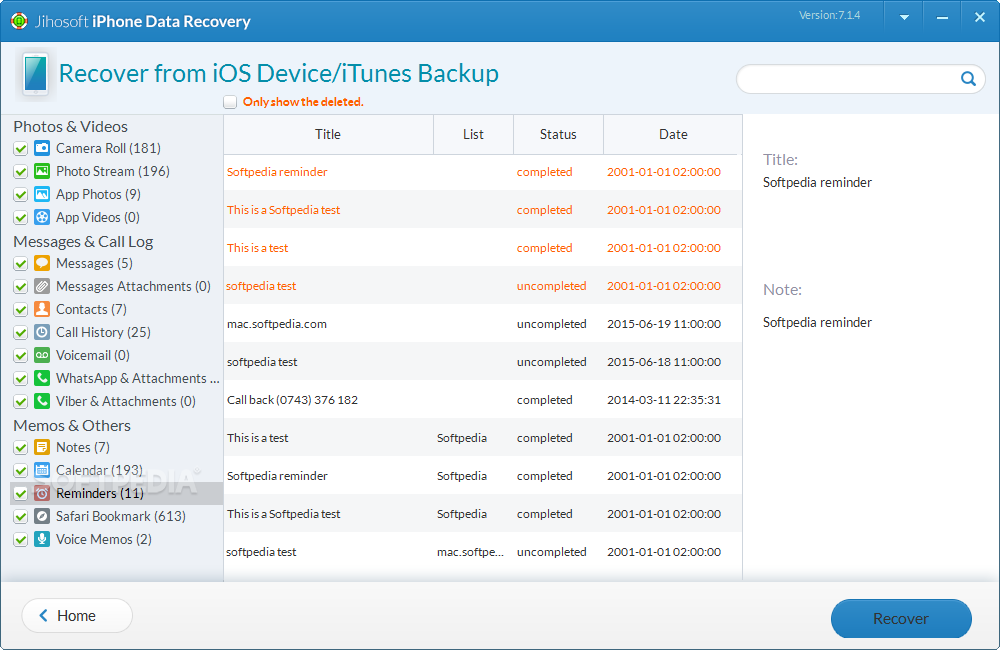Select 'Call back (0743) 376 182' row
This screenshot has height=650, width=1000.
pyautogui.click(x=483, y=400)
